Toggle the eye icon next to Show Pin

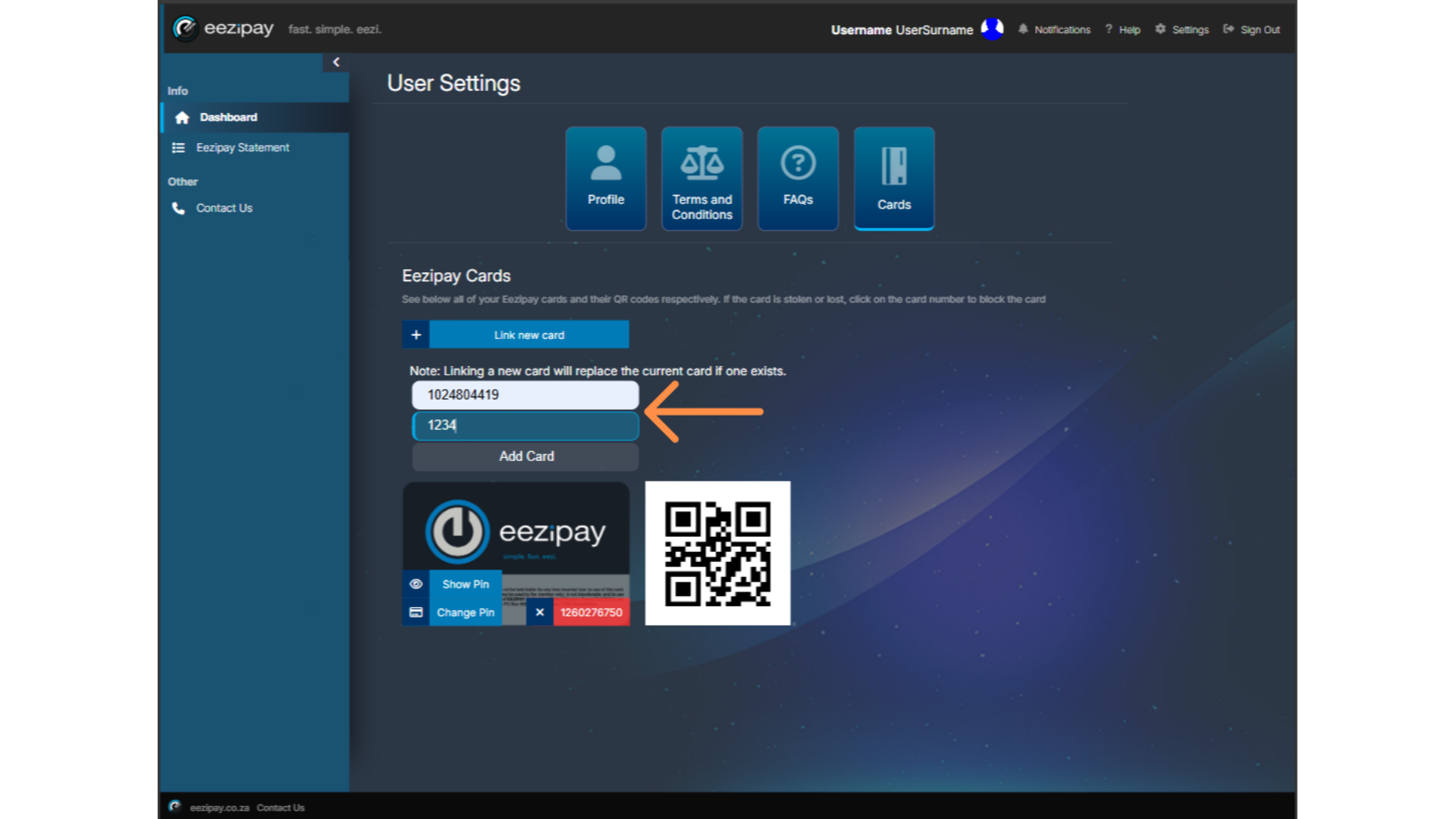click(x=416, y=584)
